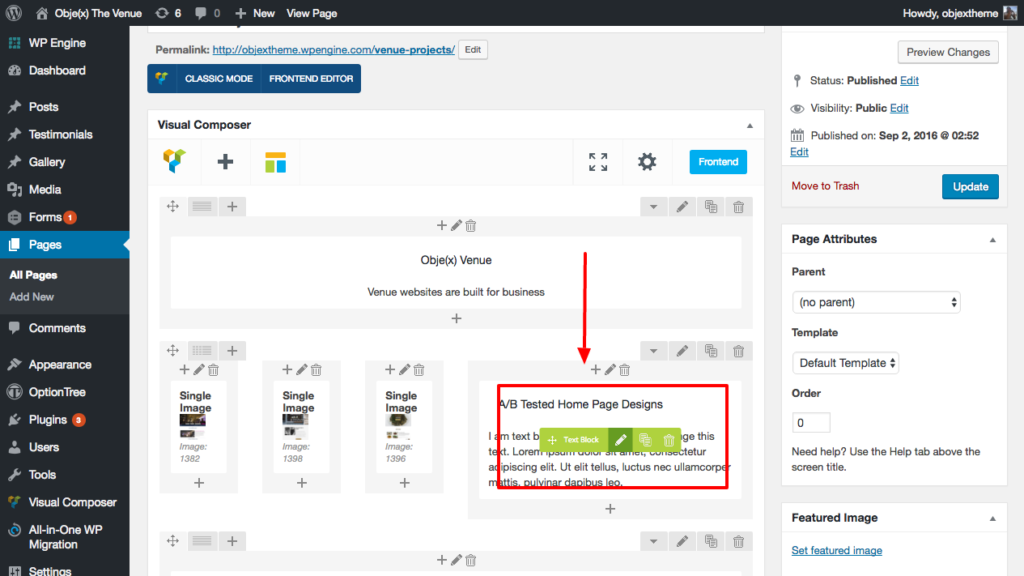Viewport: 1024px width, 576px height.
Task: Add an element below Image 1396
Action: [x=404, y=483]
